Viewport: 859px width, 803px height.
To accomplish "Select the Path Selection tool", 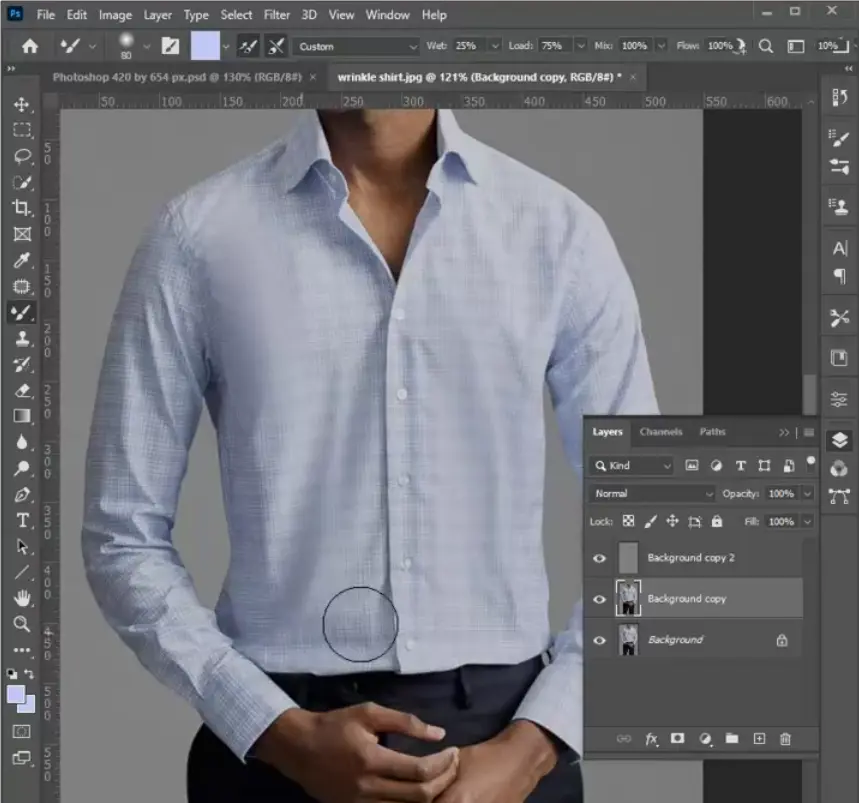I will click(x=22, y=547).
